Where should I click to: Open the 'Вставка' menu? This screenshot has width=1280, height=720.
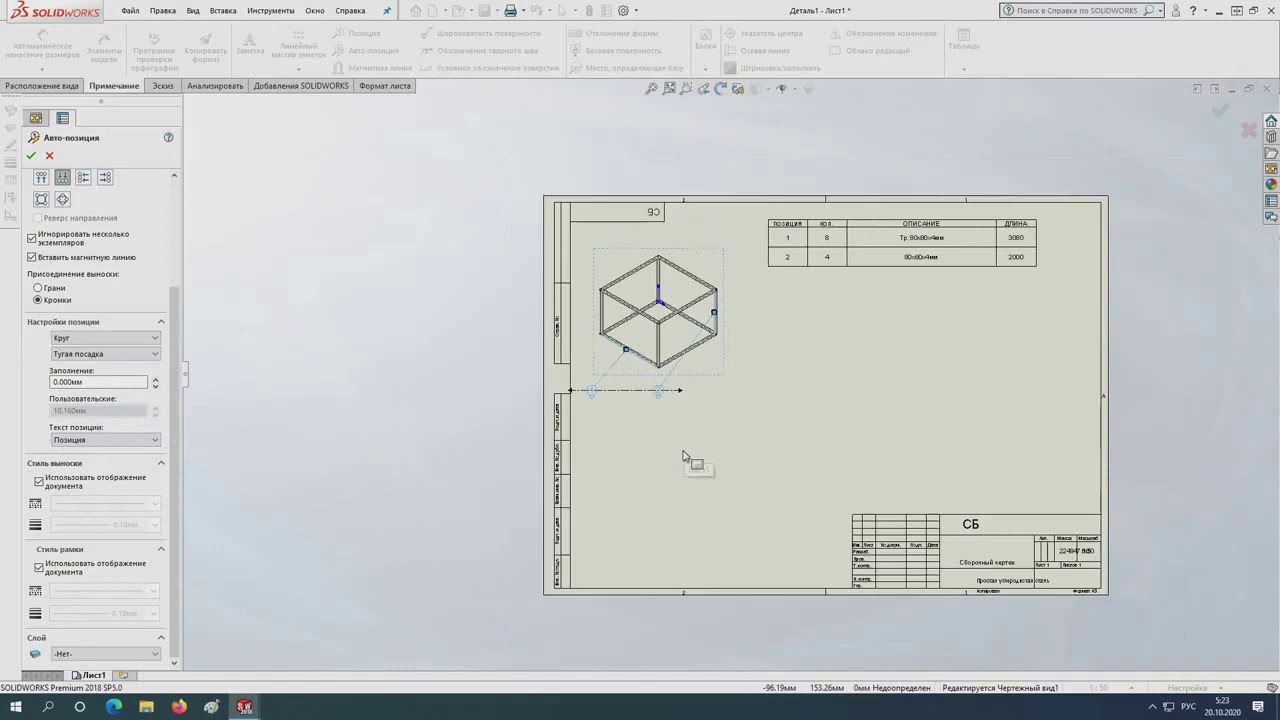(x=223, y=11)
